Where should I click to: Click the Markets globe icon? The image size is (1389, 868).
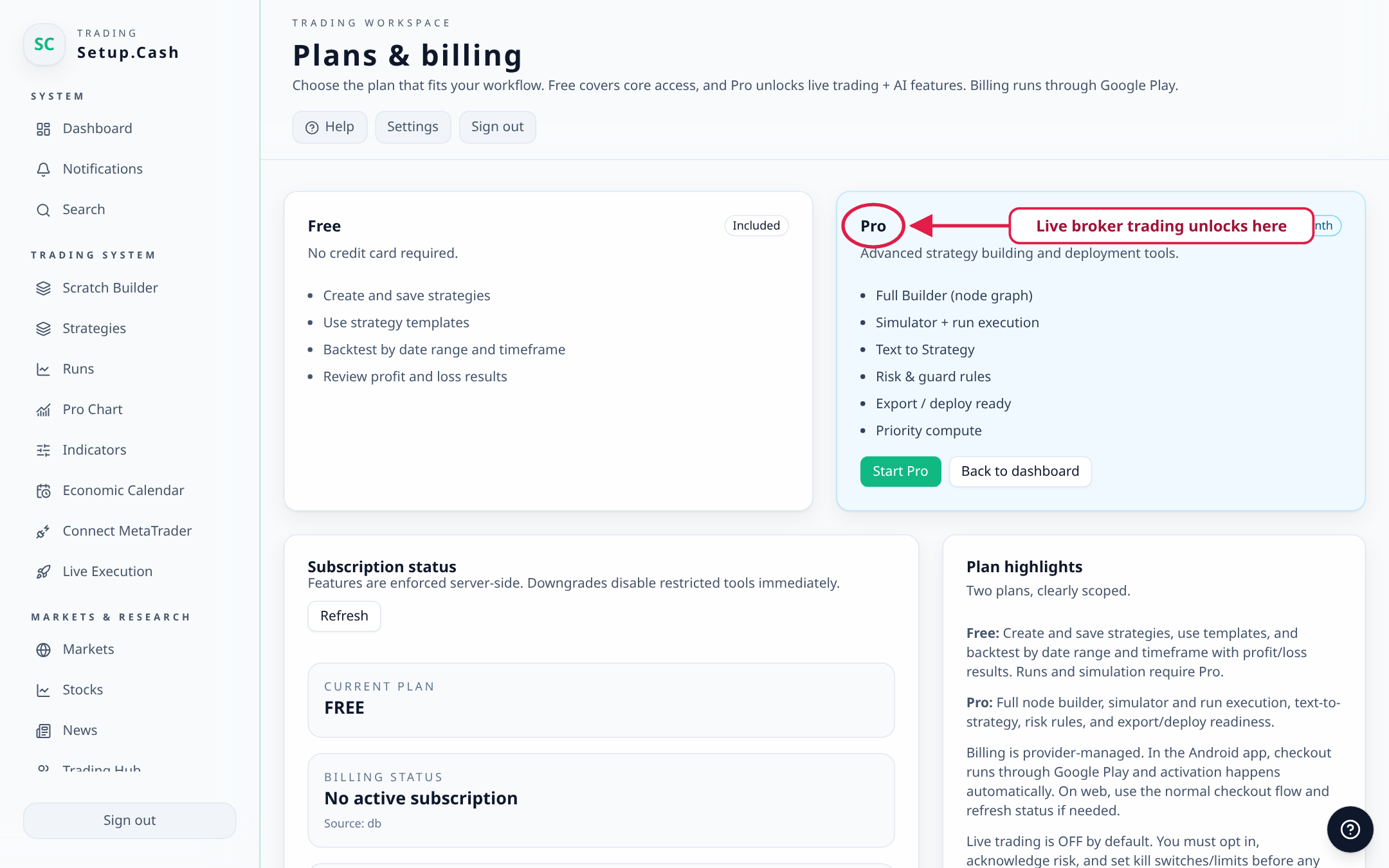click(x=43, y=649)
